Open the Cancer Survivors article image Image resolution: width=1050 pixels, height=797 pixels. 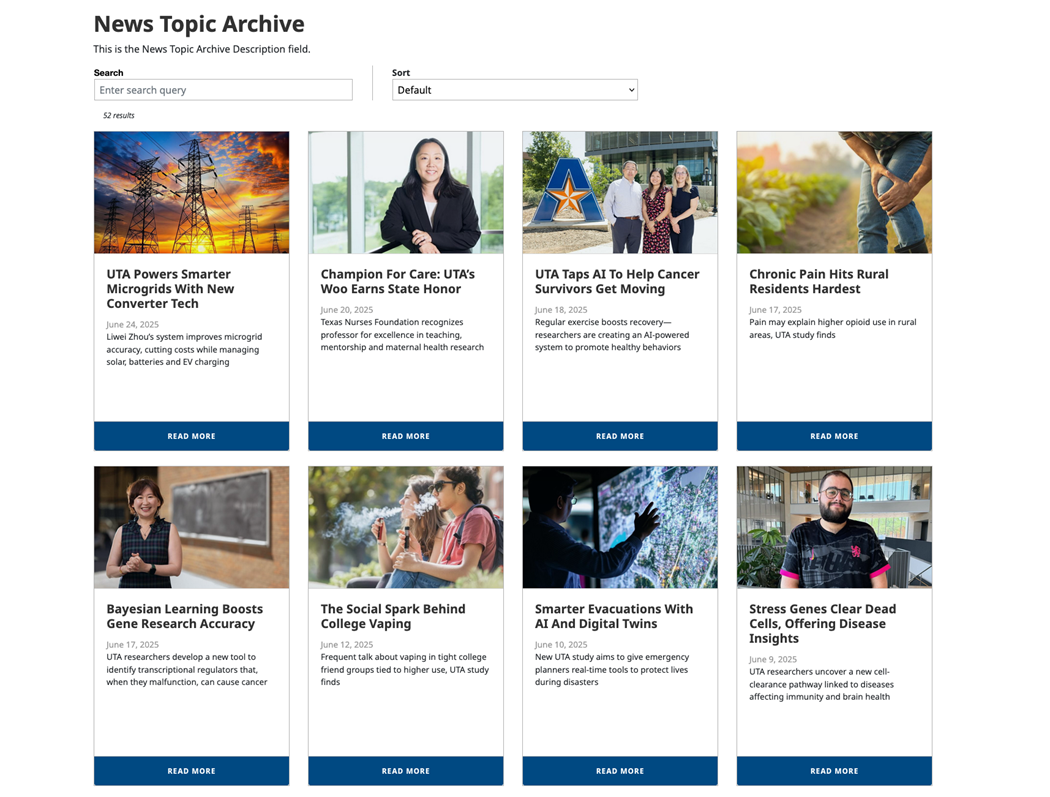620,192
